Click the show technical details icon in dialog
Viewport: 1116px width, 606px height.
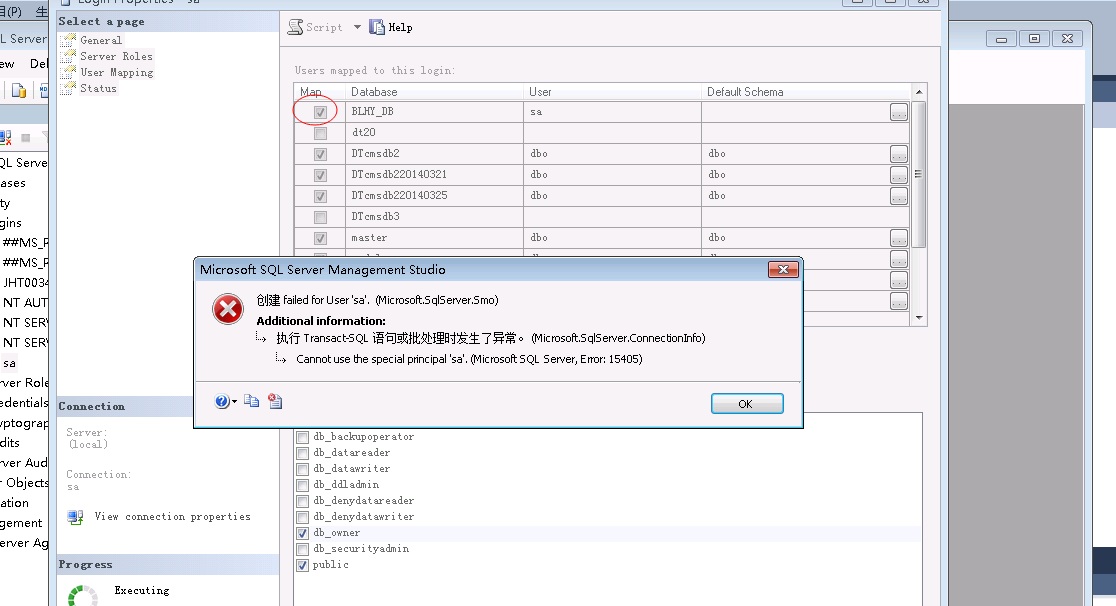tap(275, 401)
